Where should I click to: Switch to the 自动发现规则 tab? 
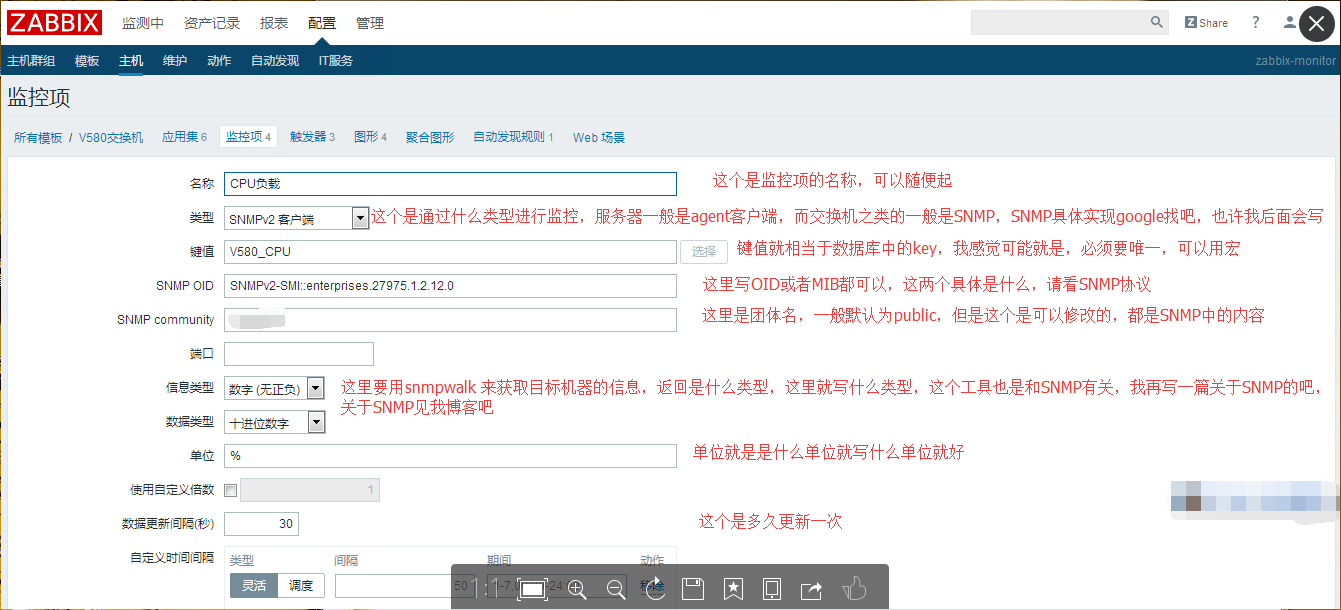513,137
